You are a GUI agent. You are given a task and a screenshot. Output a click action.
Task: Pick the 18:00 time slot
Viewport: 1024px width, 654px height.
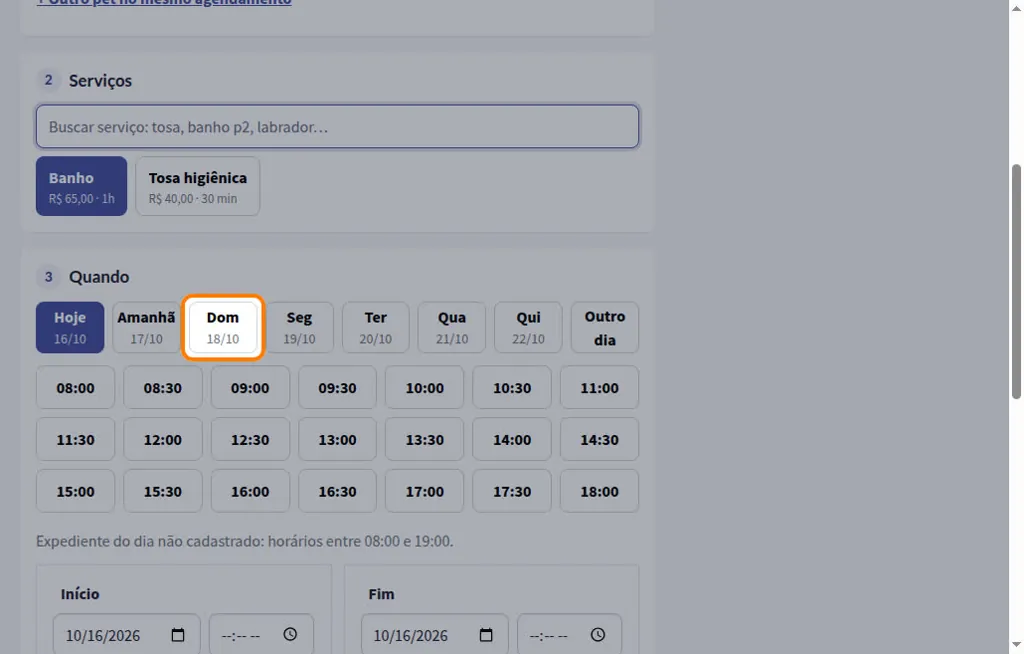pos(600,491)
